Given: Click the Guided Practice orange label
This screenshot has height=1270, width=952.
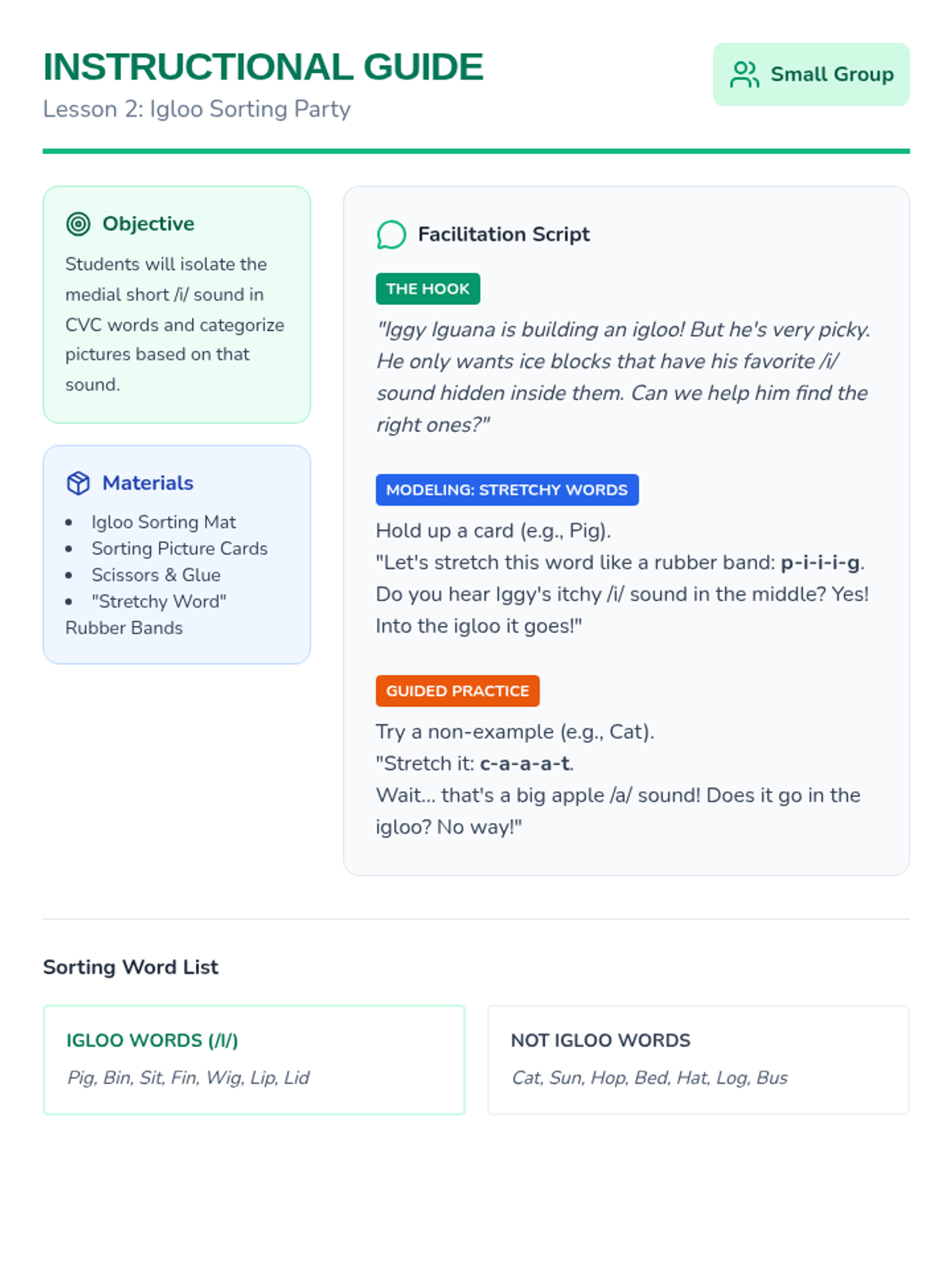Looking at the screenshot, I should pyautogui.click(x=458, y=691).
